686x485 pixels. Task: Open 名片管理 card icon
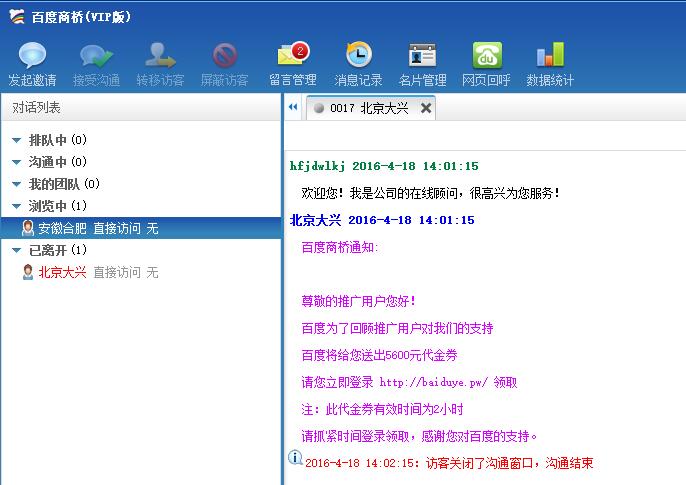422,55
